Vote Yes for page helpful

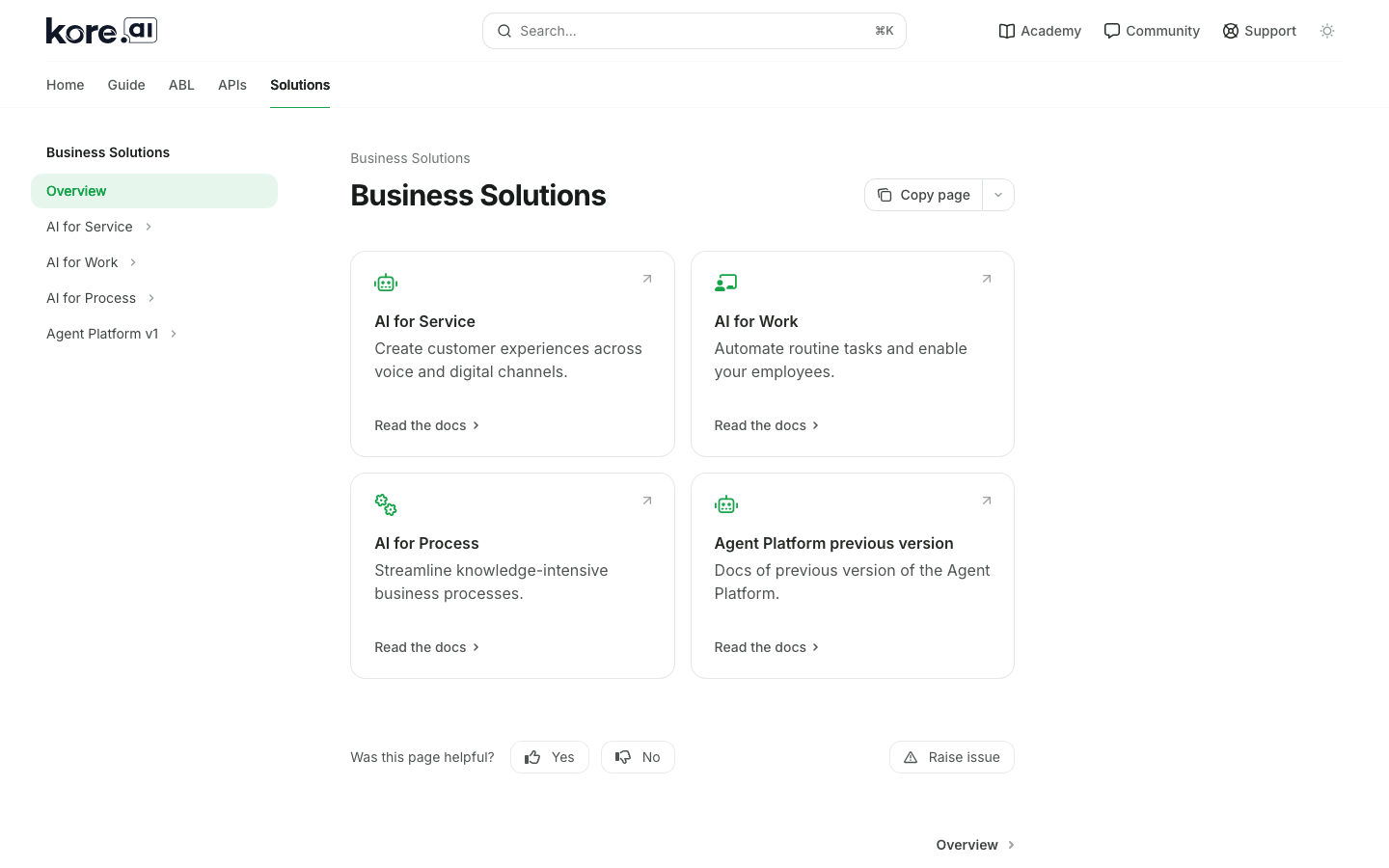pos(550,757)
